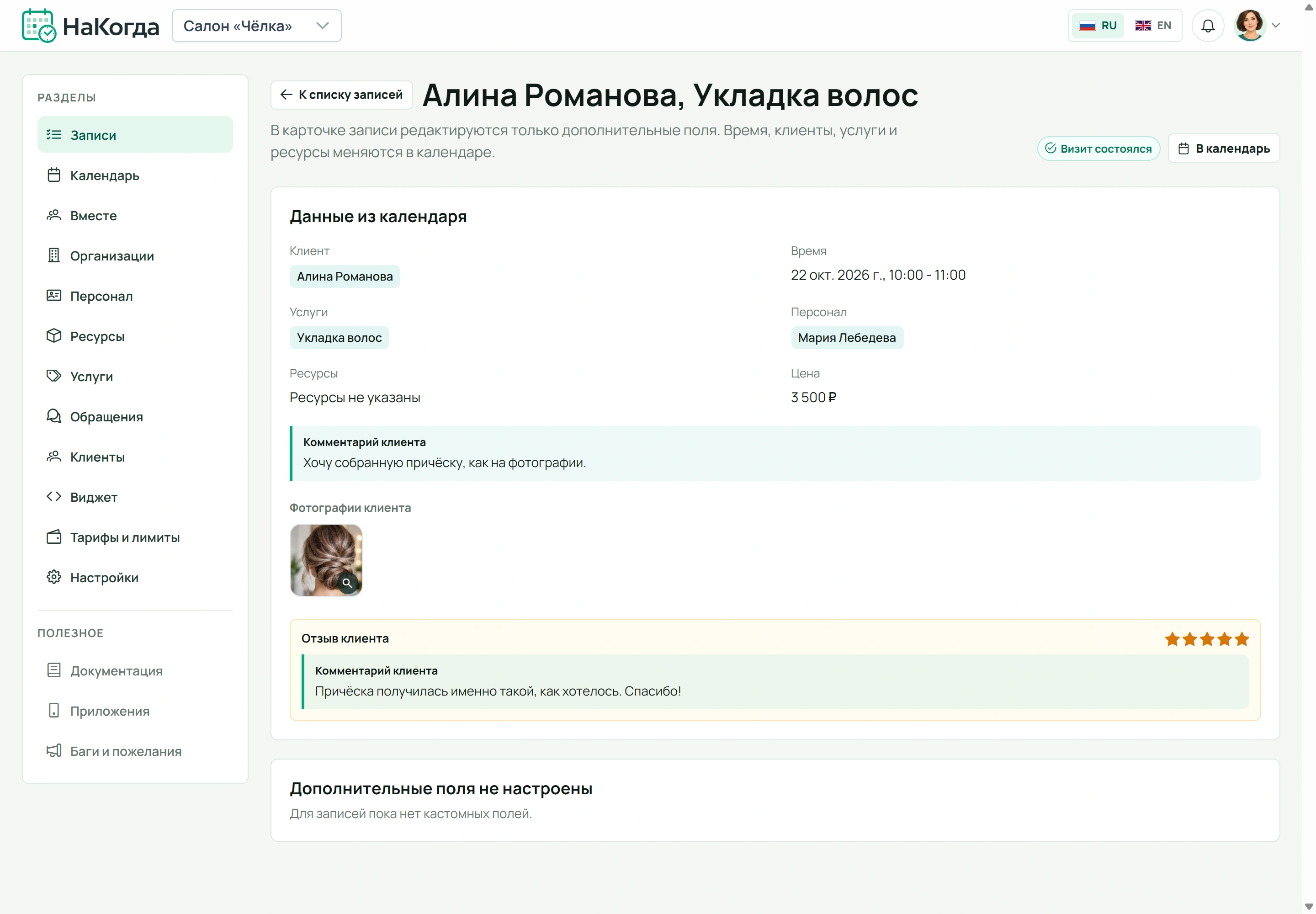Click the Визит состоялся status badge
The height and width of the screenshot is (914, 1316).
coord(1098,149)
